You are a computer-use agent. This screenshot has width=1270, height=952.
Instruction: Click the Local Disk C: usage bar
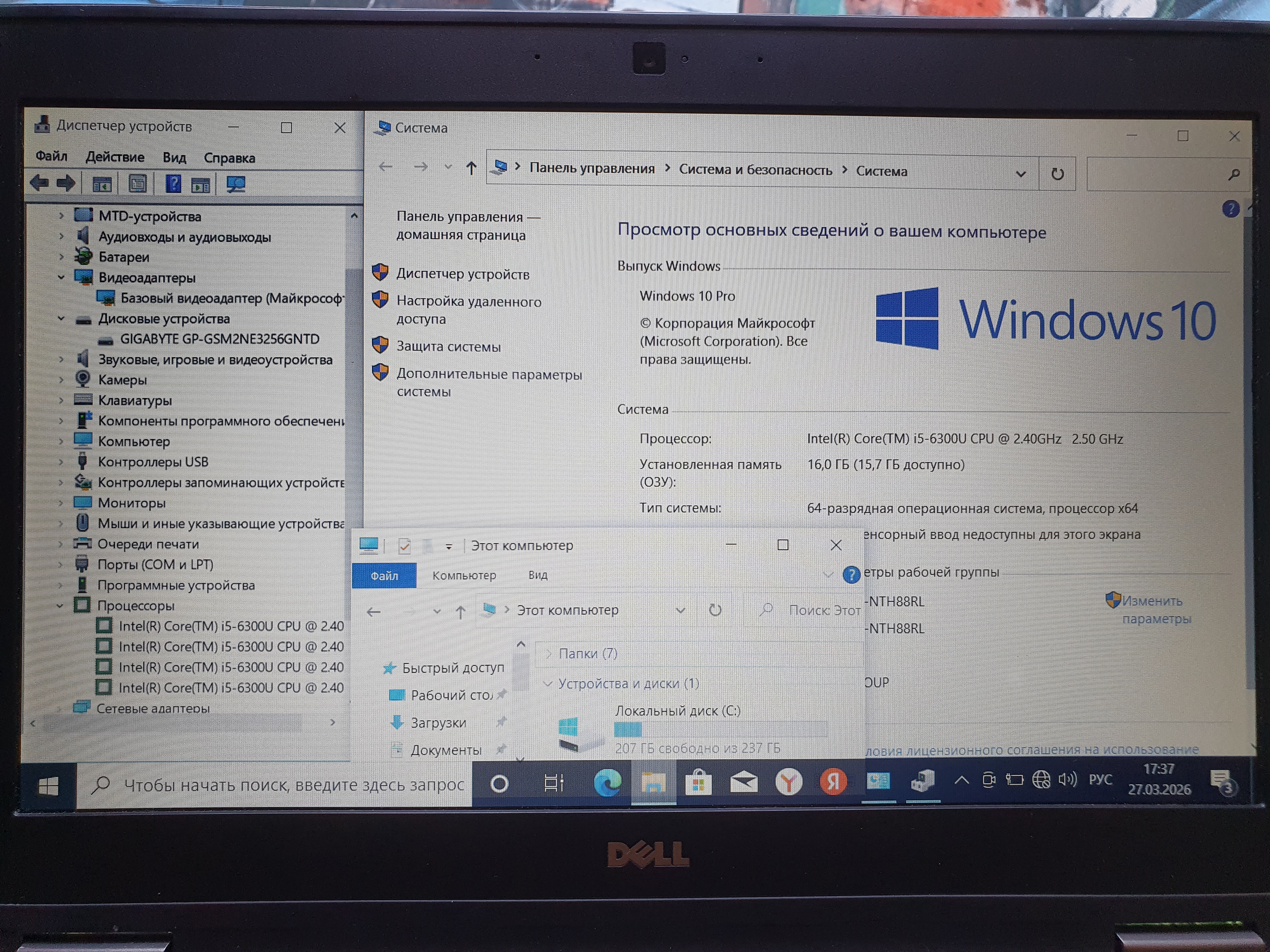coord(720,730)
